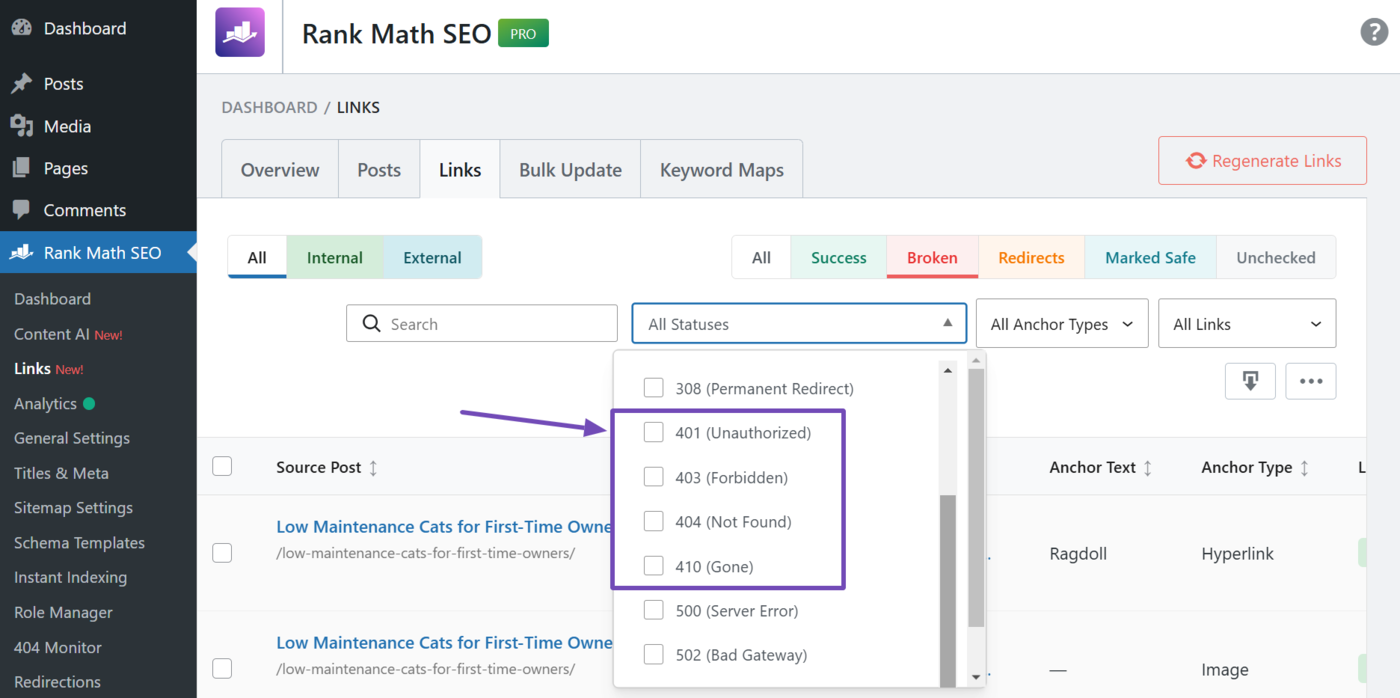
Task: Click the Comments bubble icon in the sidebar
Action: [x=22, y=210]
